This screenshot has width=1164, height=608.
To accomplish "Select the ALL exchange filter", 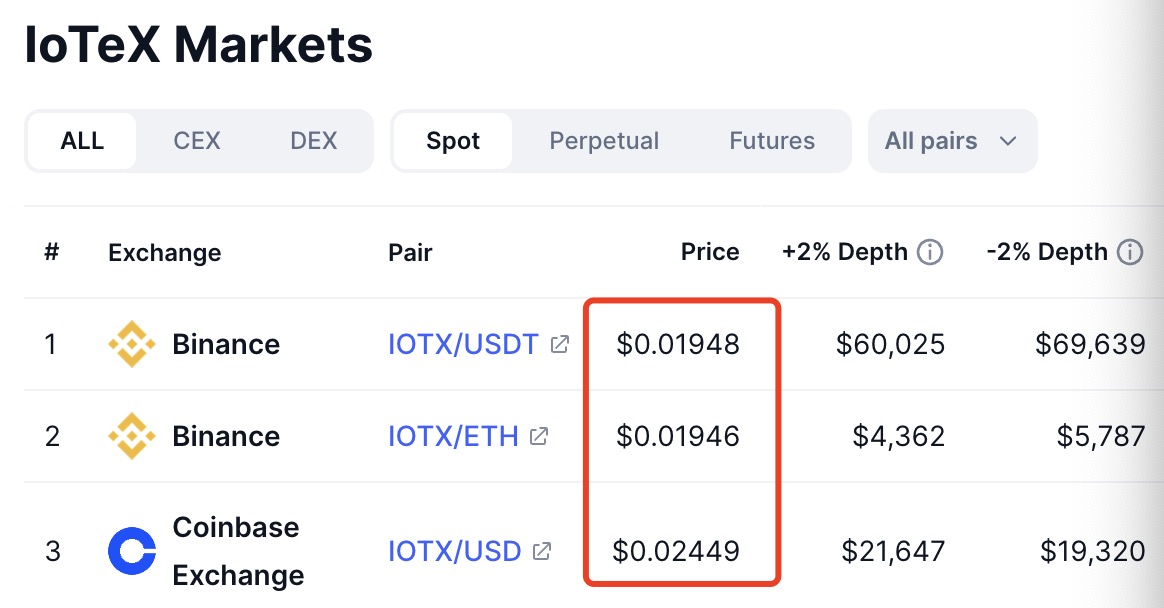I will click(82, 141).
